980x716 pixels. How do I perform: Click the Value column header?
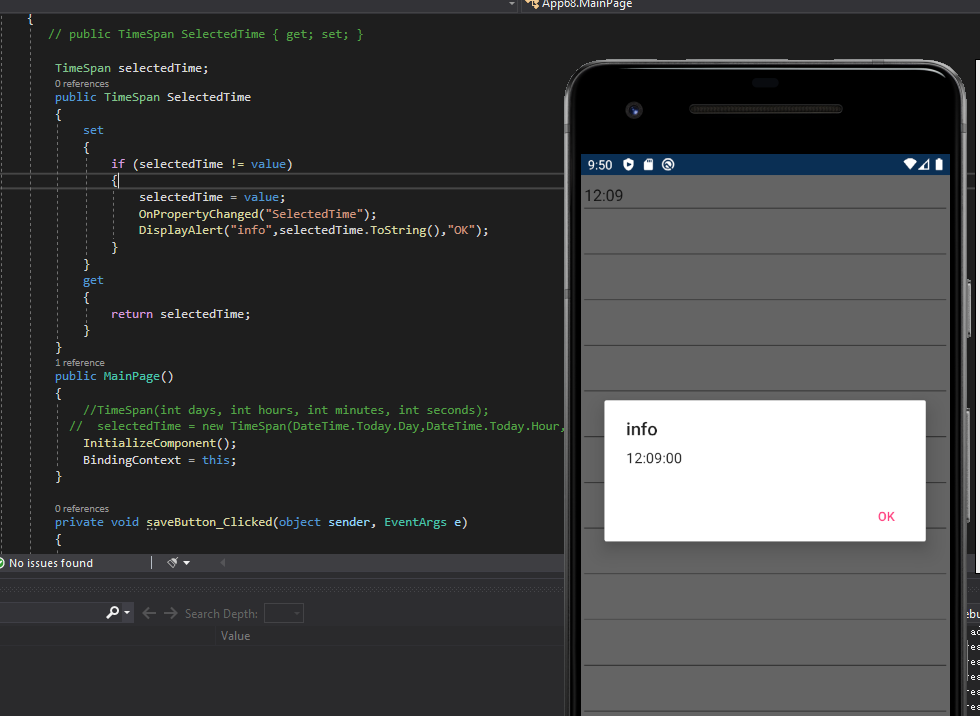click(235, 636)
